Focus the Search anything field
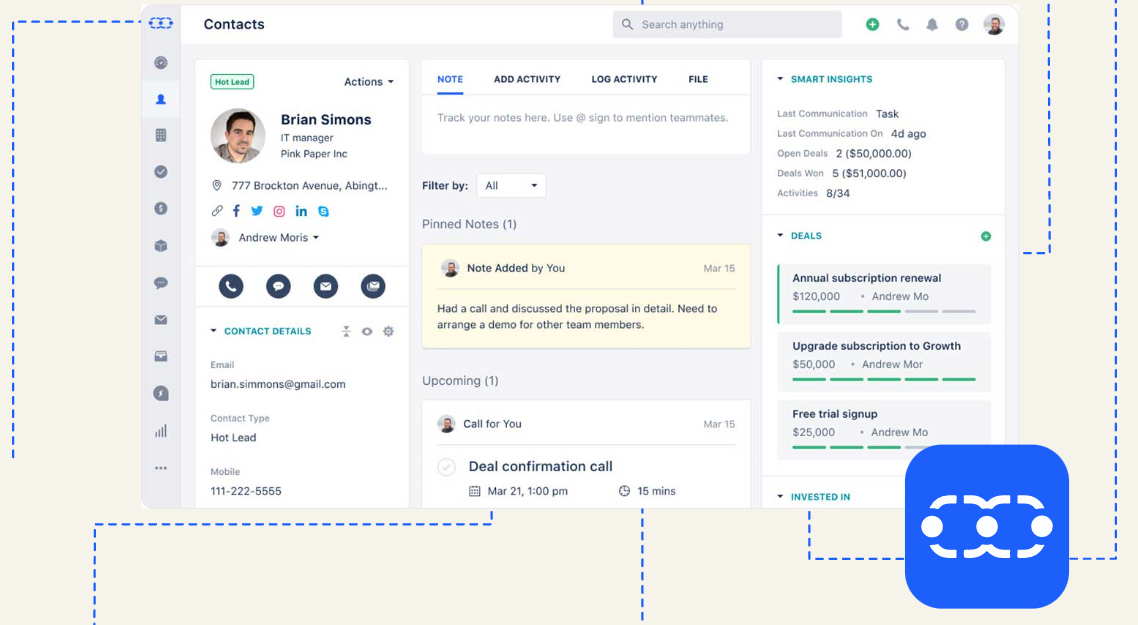1138x625 pixels. point(727,25)
